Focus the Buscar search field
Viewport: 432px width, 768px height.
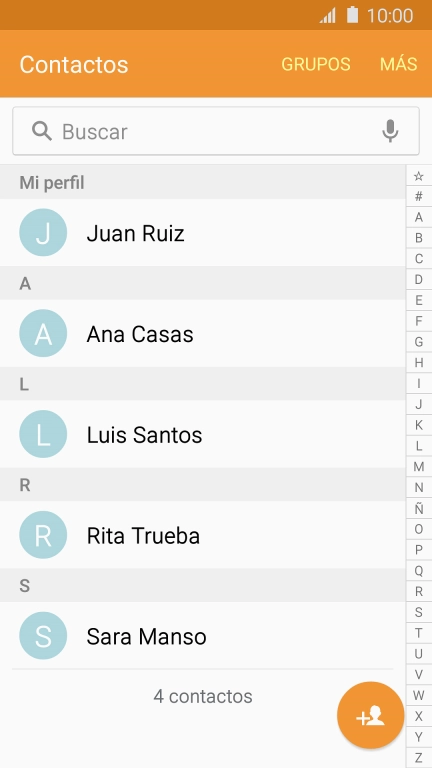216,131
